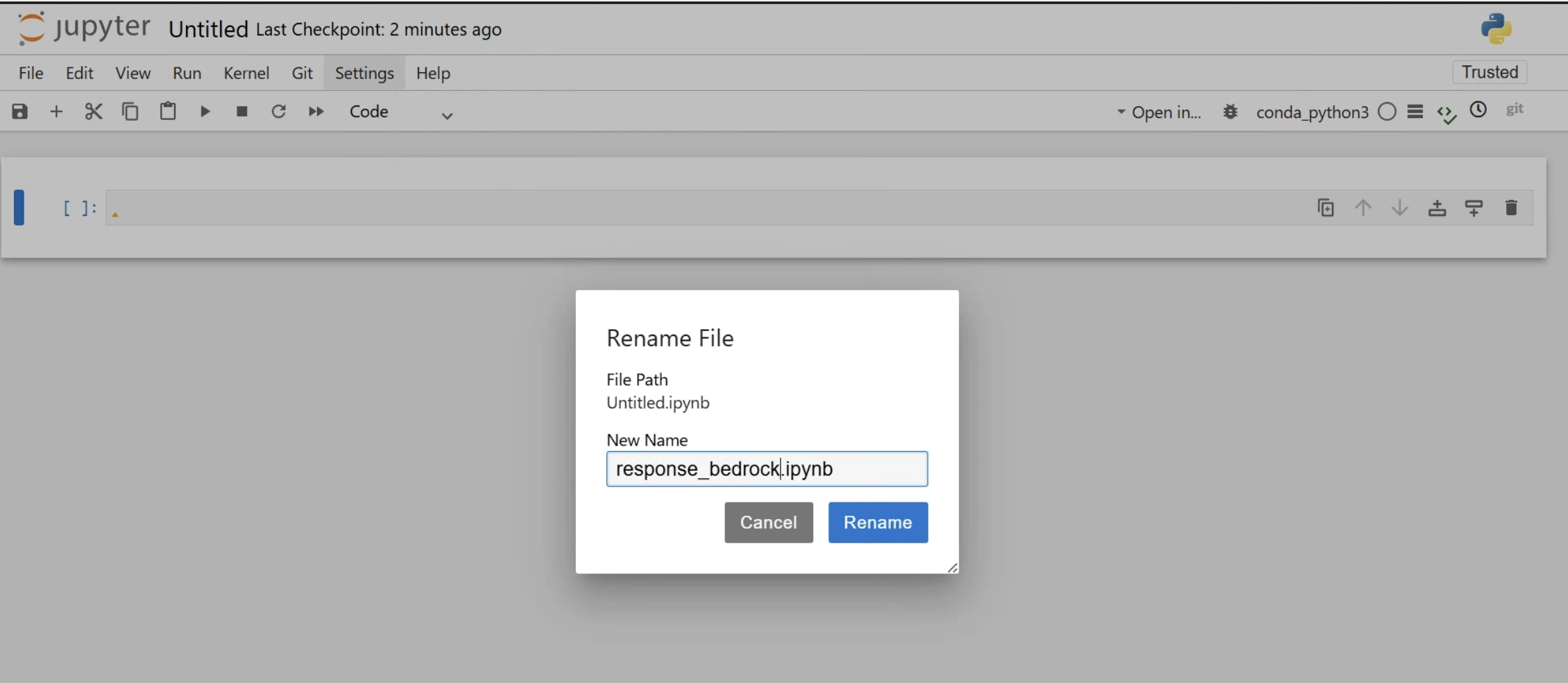The width and height of the screenshot is (1568, 683).
Task: Open the View menu
Action: coord(133,73)
